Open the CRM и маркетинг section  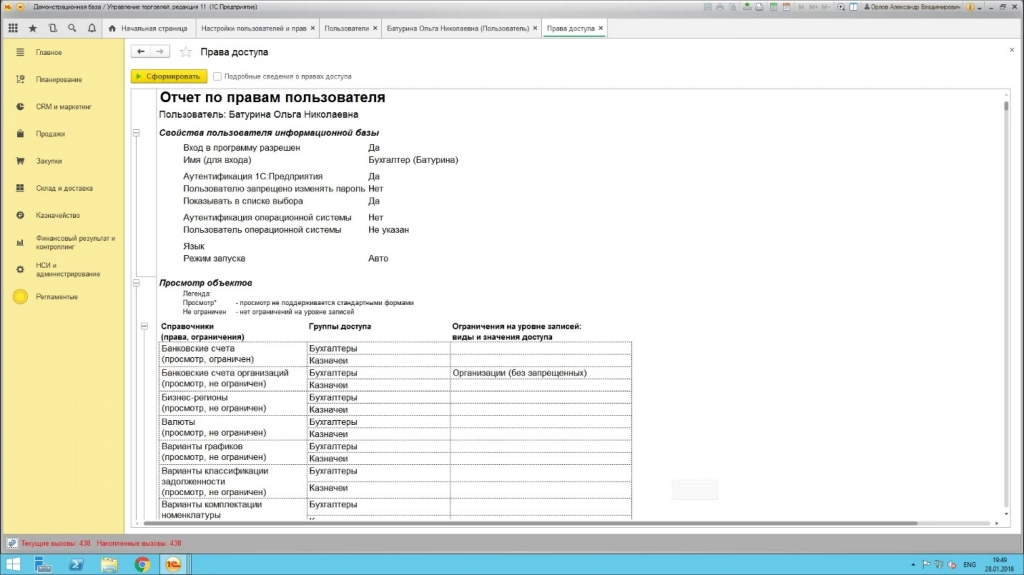[x=62, y=107]
